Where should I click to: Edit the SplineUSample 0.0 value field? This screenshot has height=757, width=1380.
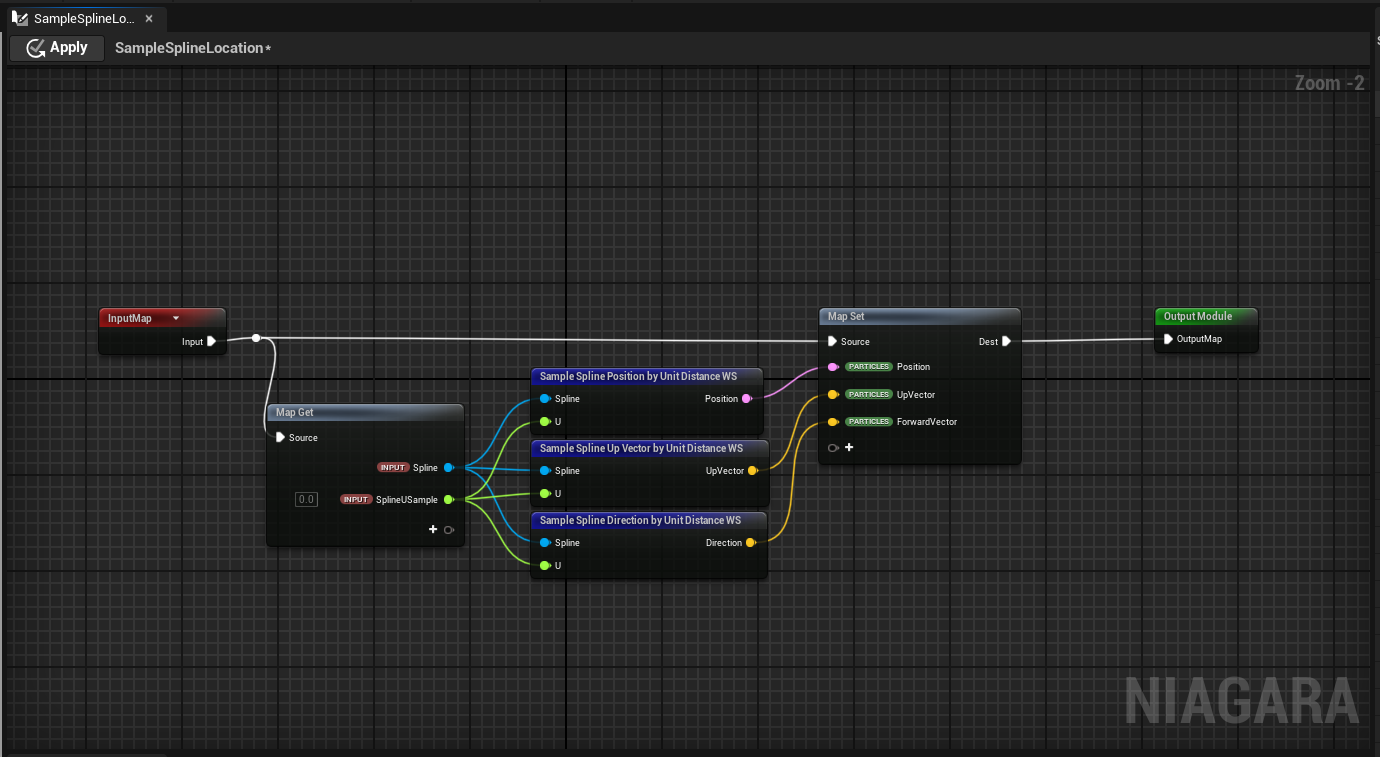point(306,500)
